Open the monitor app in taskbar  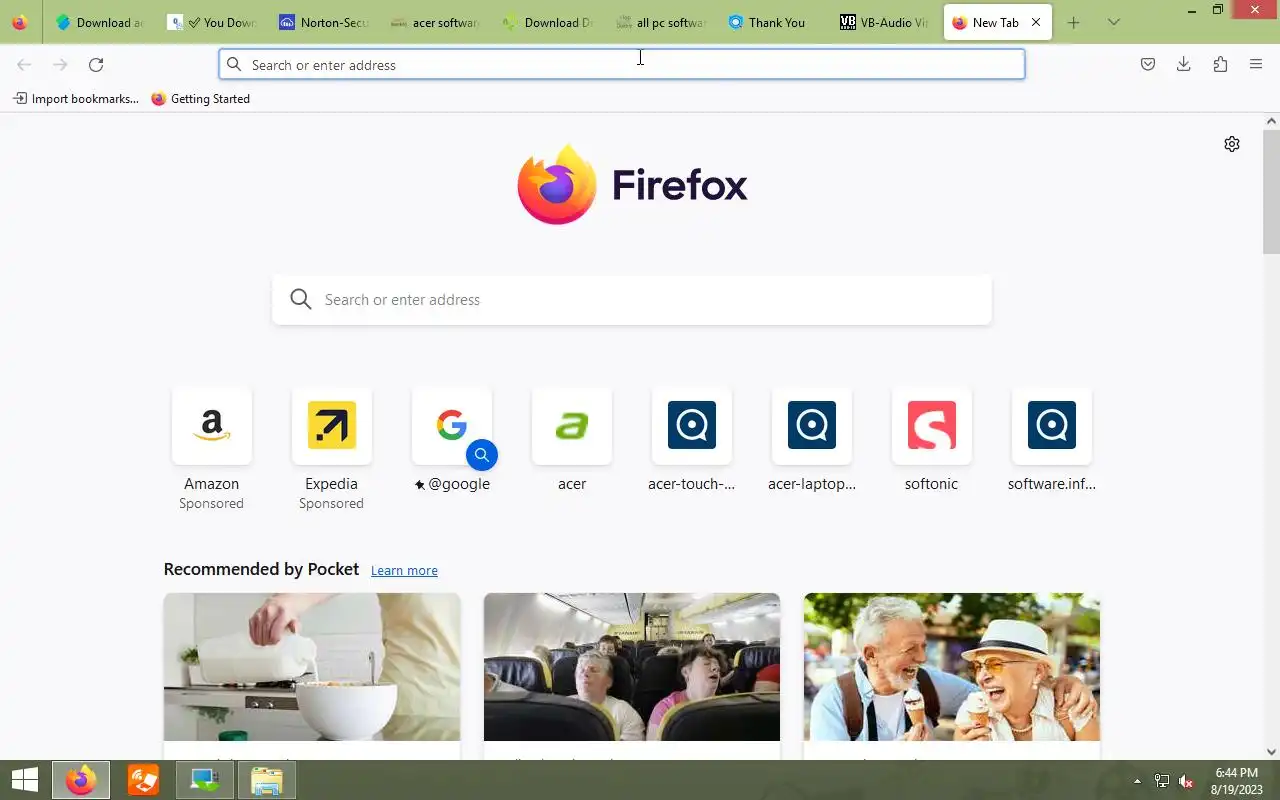[x=205, y=780]
